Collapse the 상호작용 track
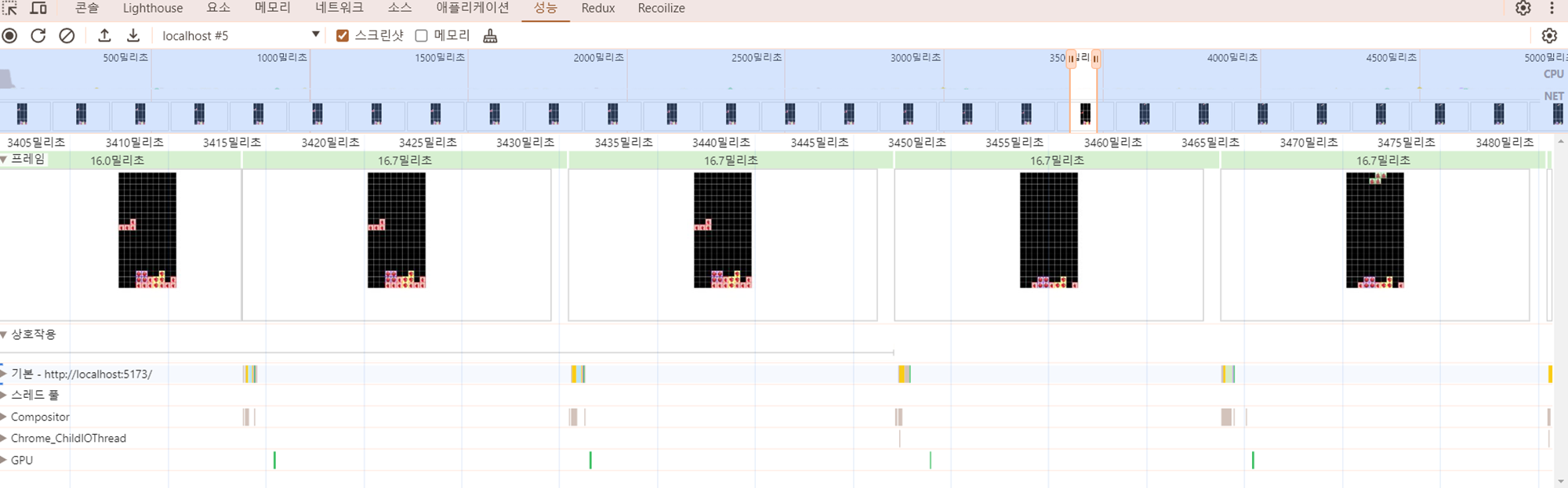Screen dimensions: 1568x488 click(x=4, y=334)
